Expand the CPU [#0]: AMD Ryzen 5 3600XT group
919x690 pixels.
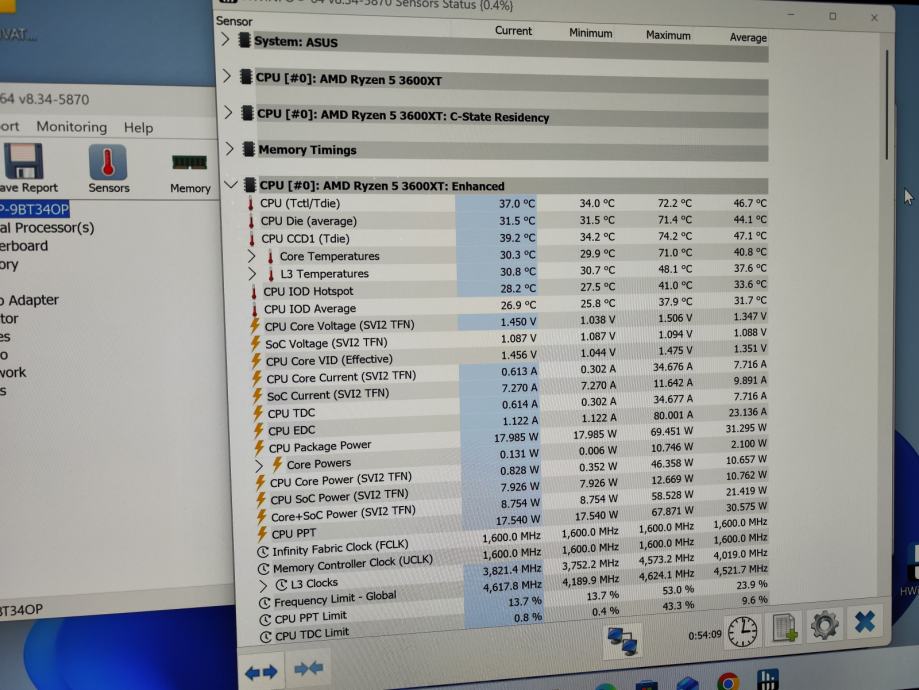(227, 76)
